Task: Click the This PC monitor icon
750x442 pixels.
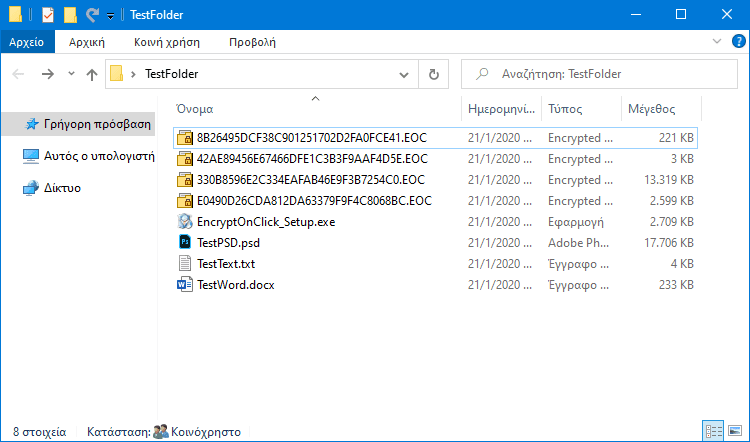Action: click(x=31, y=156)
